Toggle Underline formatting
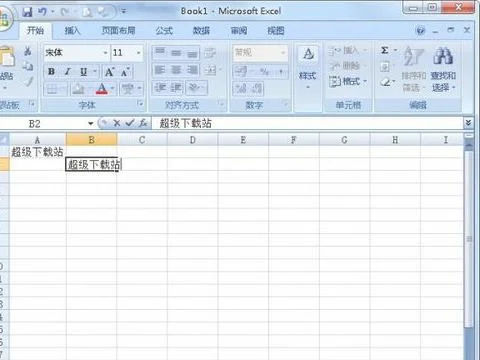This screenshot has width=480, height=360. (x=83, y=72)
